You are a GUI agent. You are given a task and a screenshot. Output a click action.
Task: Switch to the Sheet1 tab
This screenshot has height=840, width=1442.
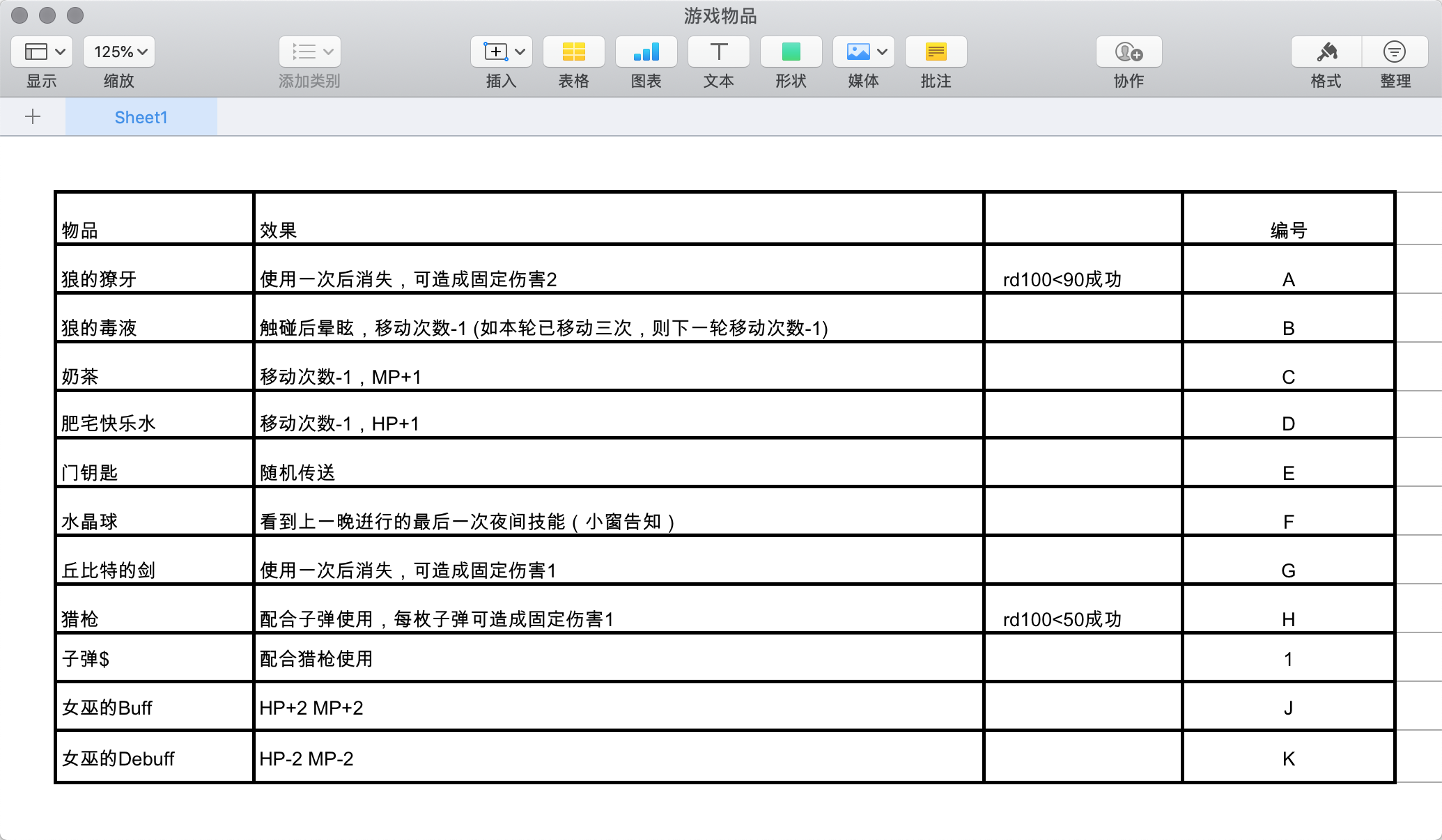coord(141,117)
